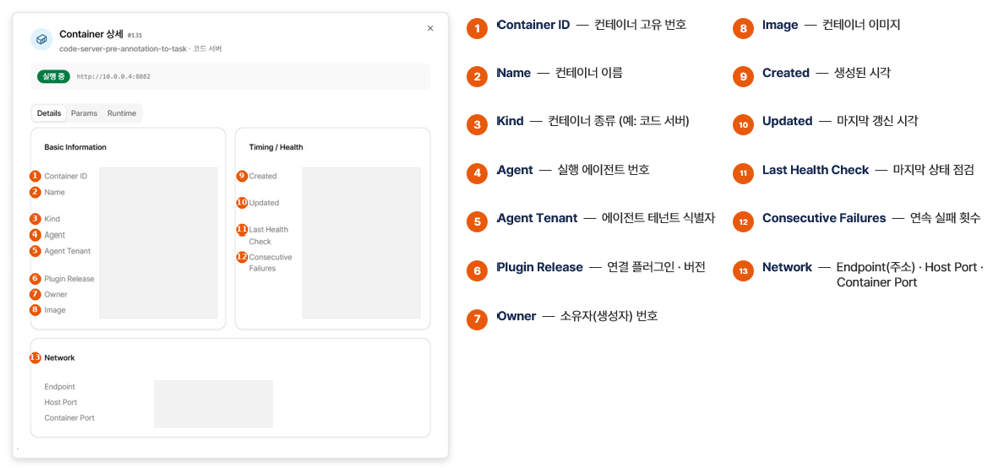Click marker 6 beside Plugin Release
The width and height of the screenshot is (992, 468).
pyautogui.click(x=35, y=278)
